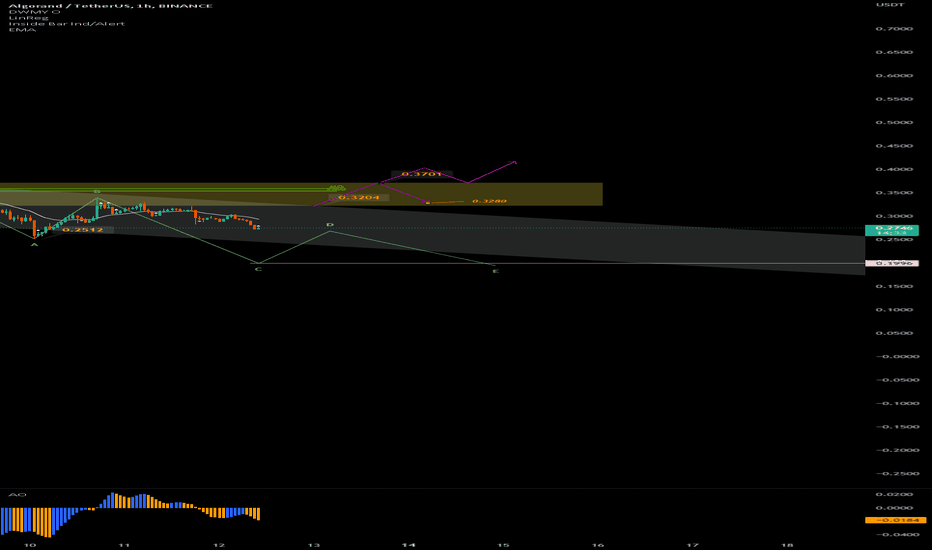Viewport: 932px width, 550px height.
Task: Click the 0.3204 price label on chart
Action: coord(358,197)
